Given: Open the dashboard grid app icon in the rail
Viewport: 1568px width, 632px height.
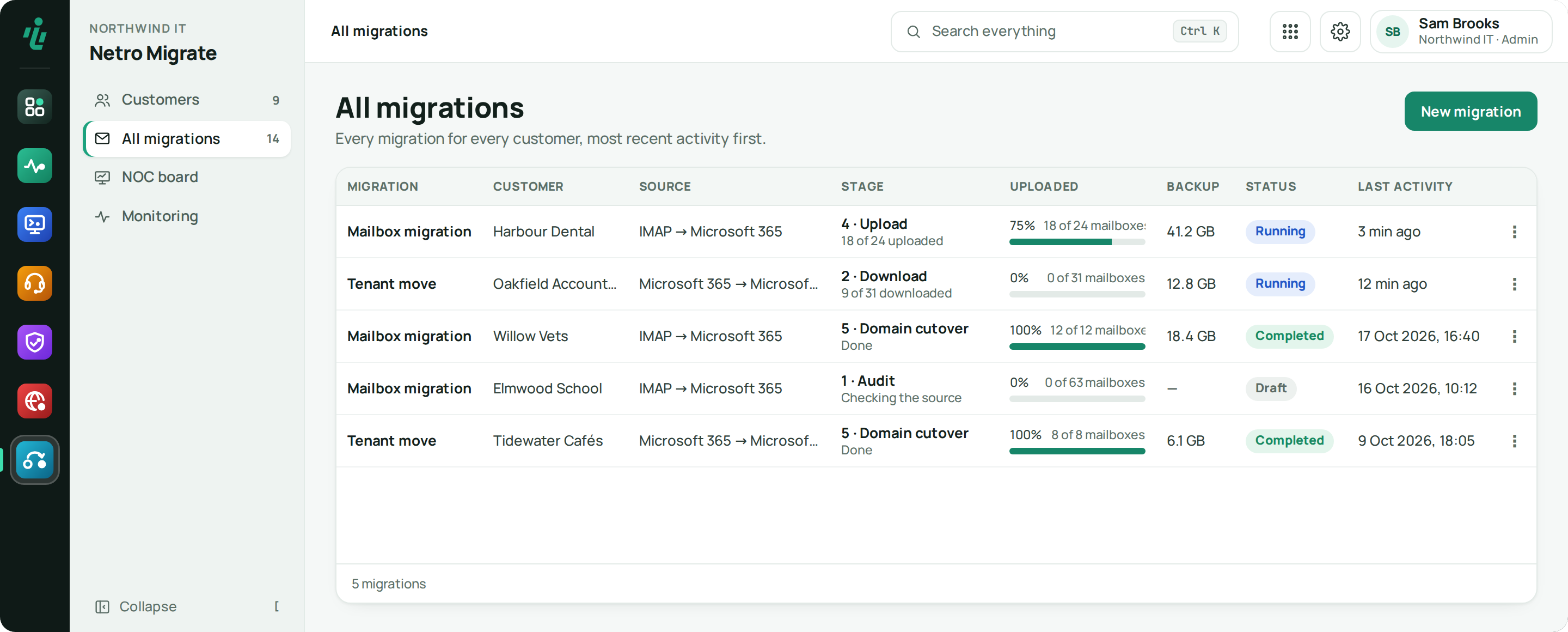Looking at the screenshot, I should point(35,107).
